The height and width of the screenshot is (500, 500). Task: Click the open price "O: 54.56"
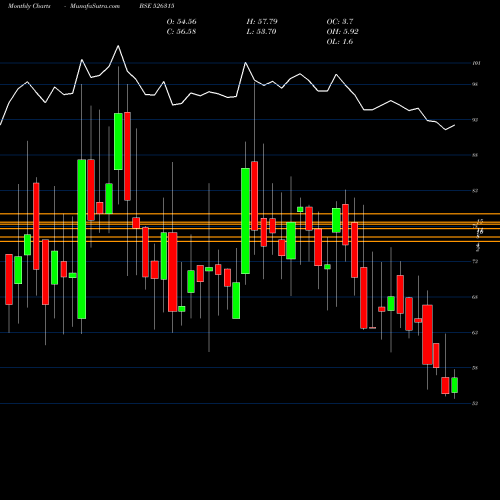(181, 22)
